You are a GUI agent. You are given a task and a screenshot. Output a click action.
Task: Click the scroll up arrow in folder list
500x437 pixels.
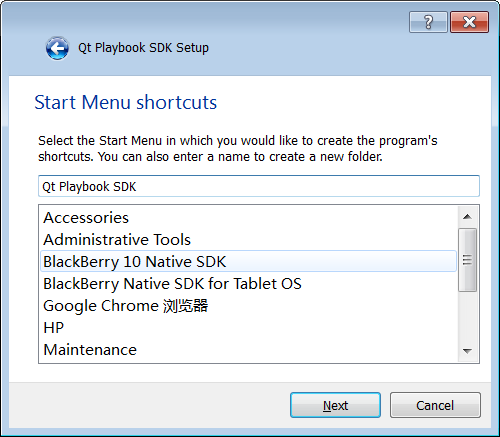click(x=467, y=217)
